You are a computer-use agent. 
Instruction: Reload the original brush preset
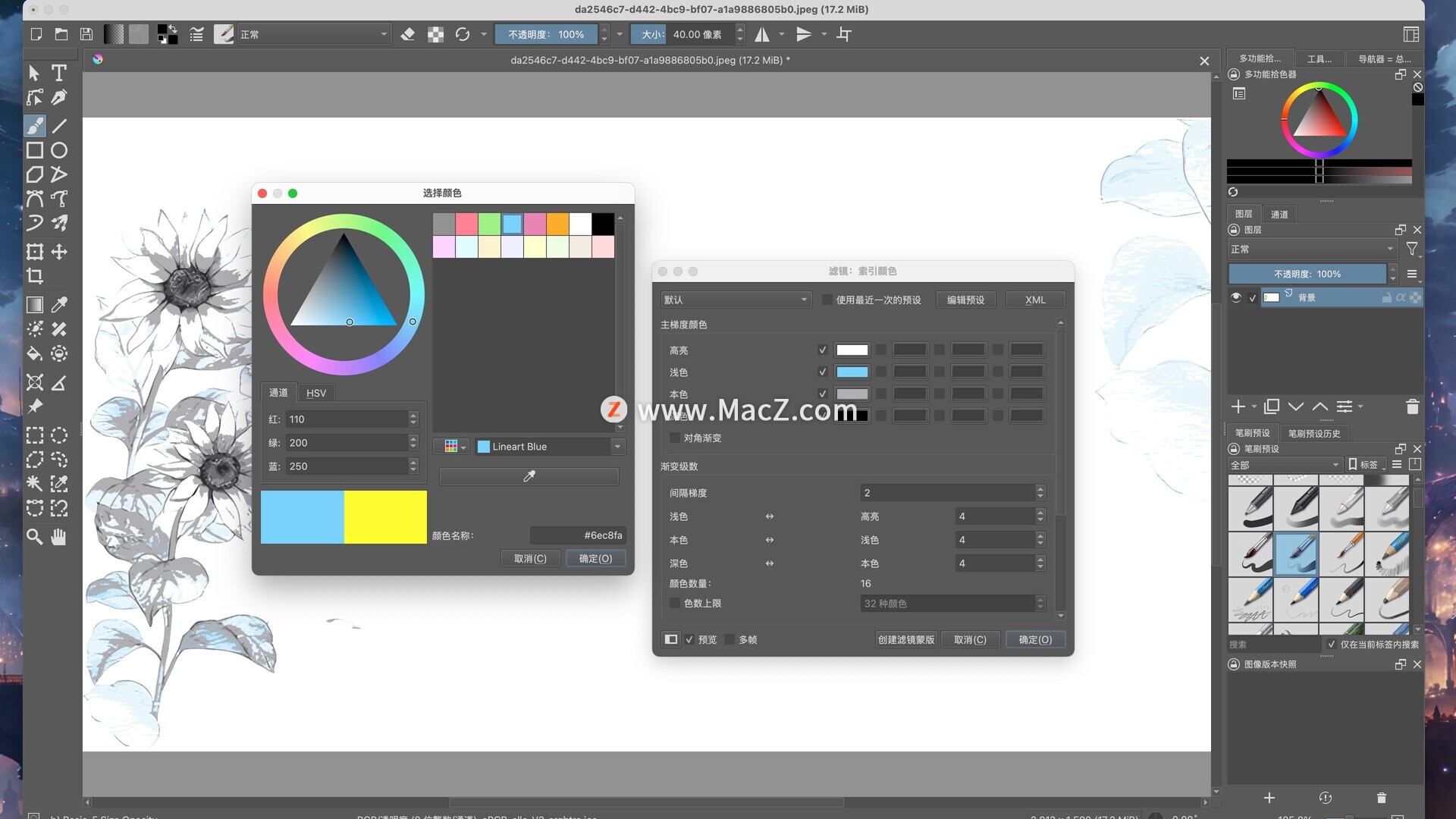[463, 34]
